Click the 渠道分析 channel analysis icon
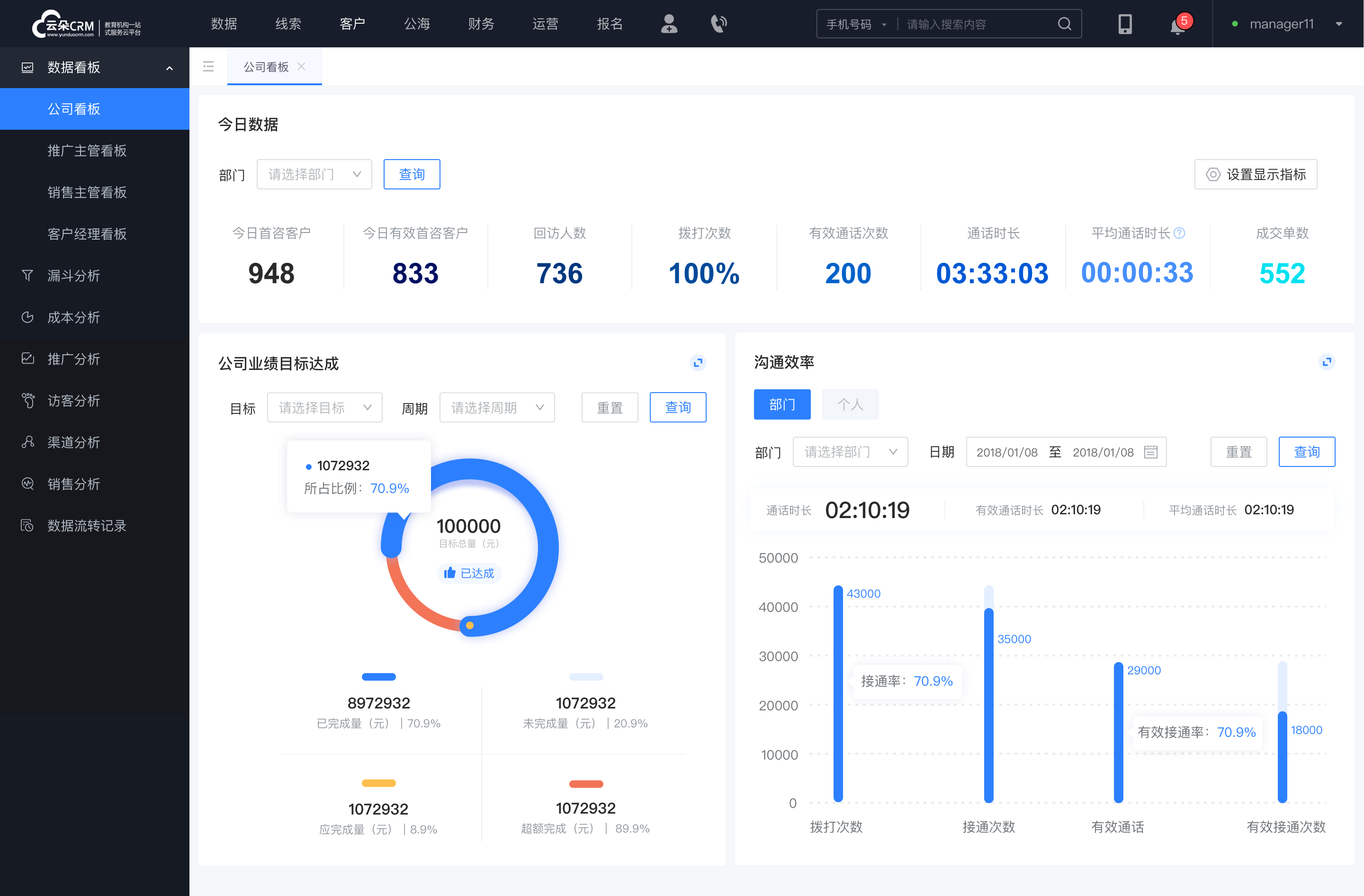The image size is (1364, 896). 28,440
